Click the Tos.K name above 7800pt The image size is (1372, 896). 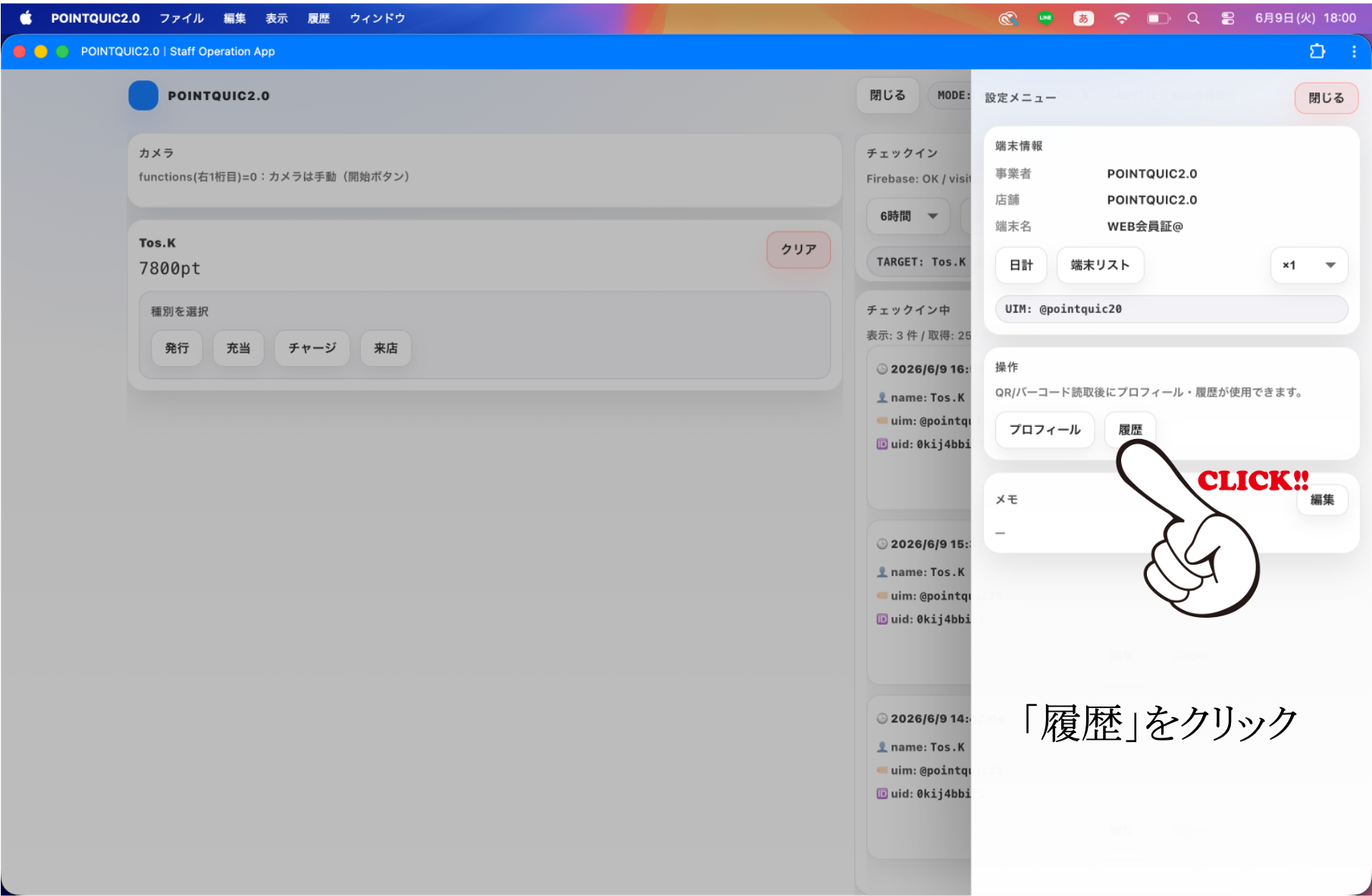click(x=157, y=243)
